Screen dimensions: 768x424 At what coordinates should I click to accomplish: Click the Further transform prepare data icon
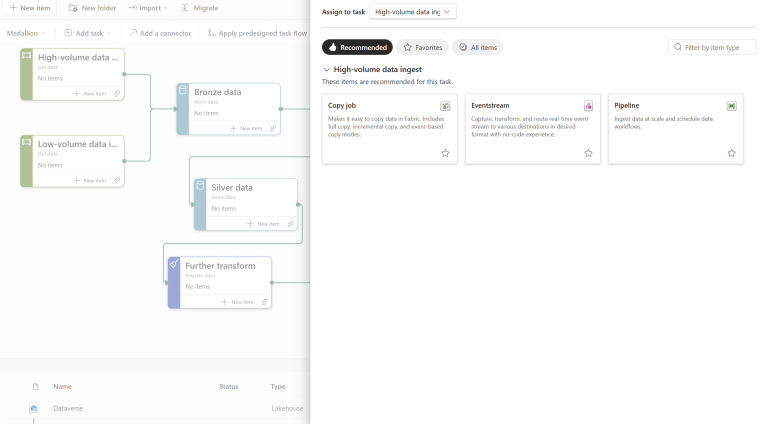pyautogui.click(x=174, y=263)
